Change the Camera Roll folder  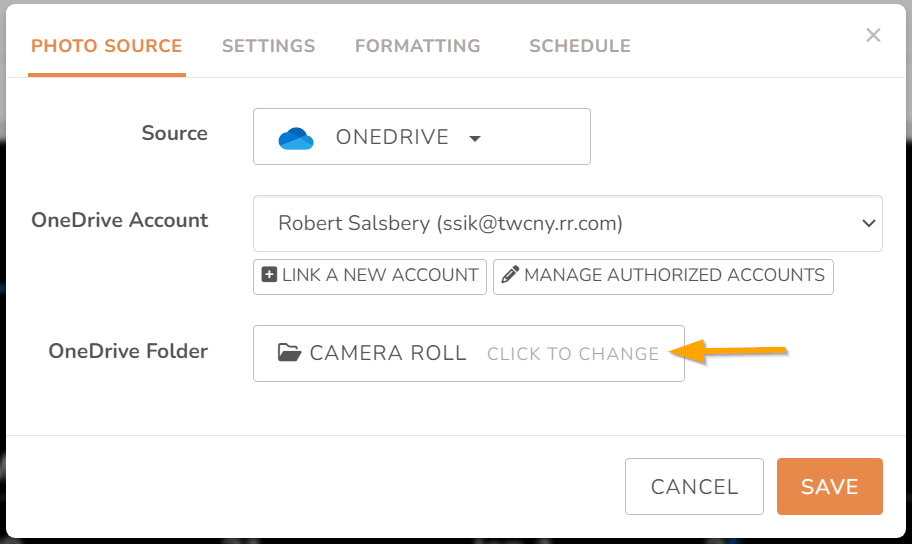469,353
